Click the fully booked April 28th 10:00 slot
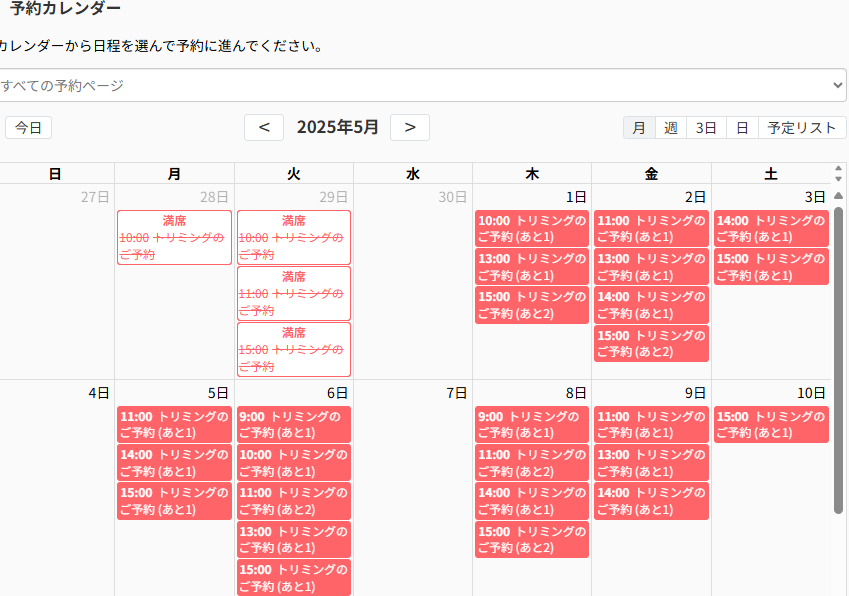 (x=174, y=238)
